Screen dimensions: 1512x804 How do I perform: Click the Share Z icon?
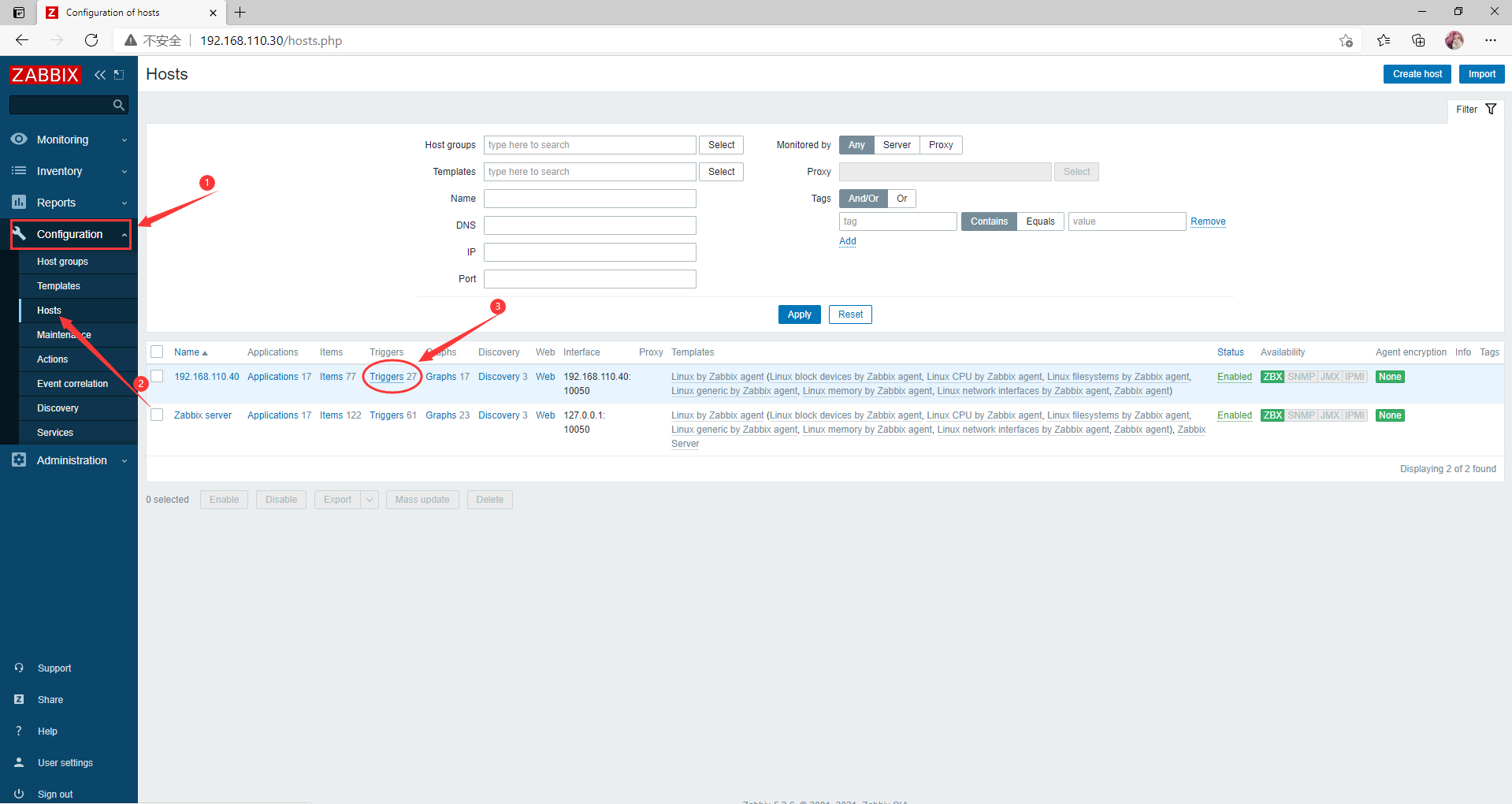19,699
